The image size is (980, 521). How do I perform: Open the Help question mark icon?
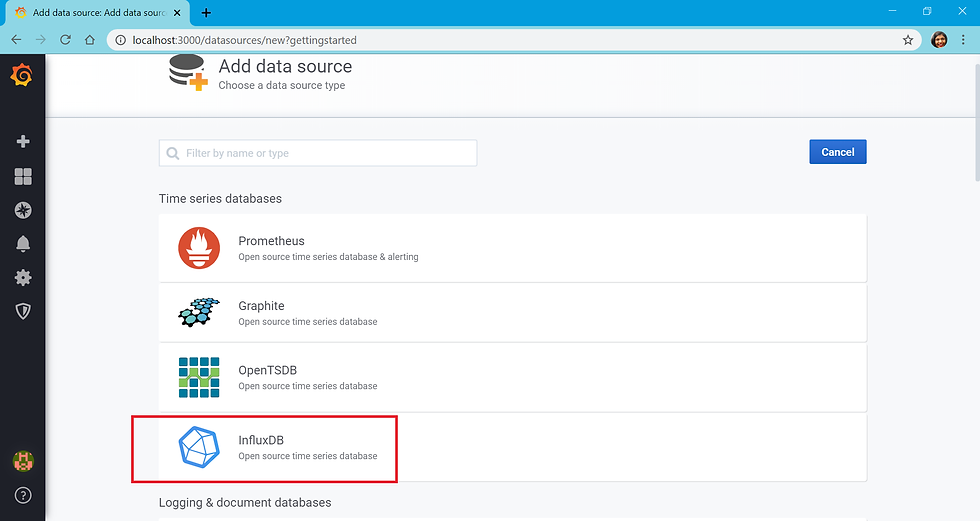[23, 495]
